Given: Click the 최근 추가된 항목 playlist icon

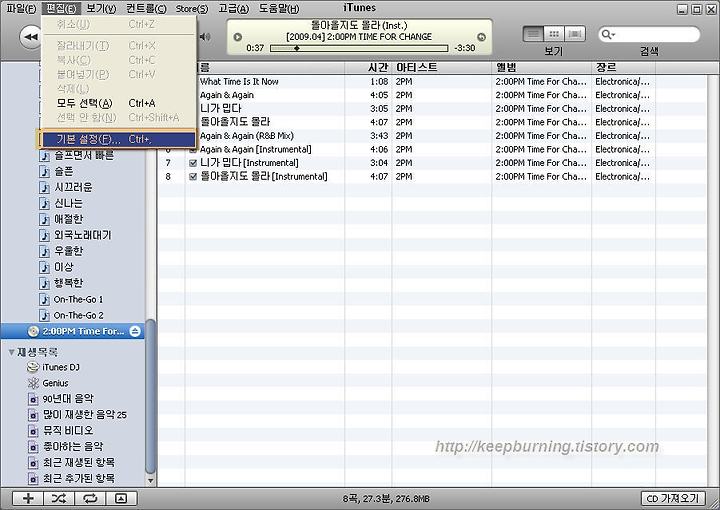Looking at the screenshot, I should point(33,478).
